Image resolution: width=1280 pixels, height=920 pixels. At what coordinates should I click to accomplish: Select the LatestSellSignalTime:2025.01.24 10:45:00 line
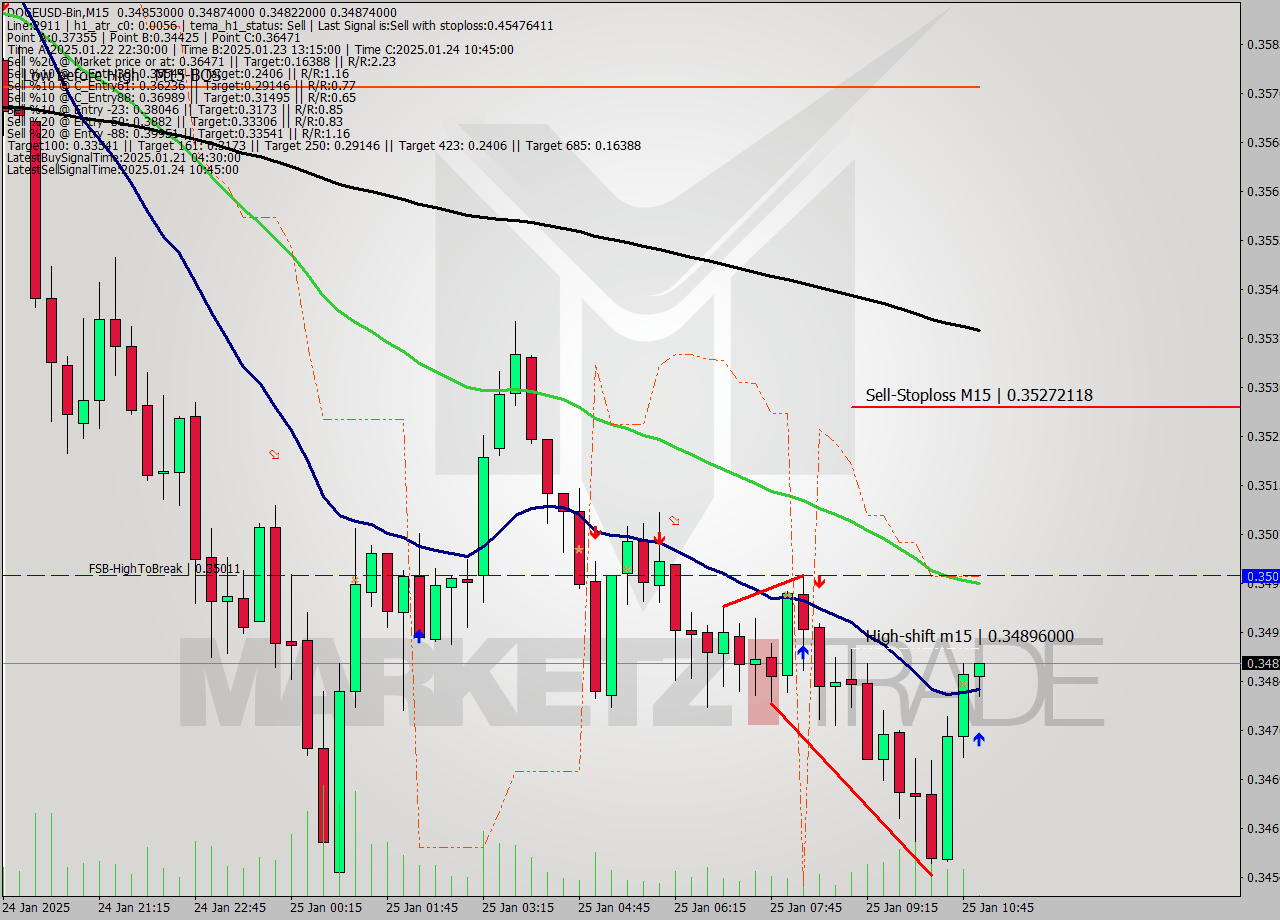[x=124, y=169]
